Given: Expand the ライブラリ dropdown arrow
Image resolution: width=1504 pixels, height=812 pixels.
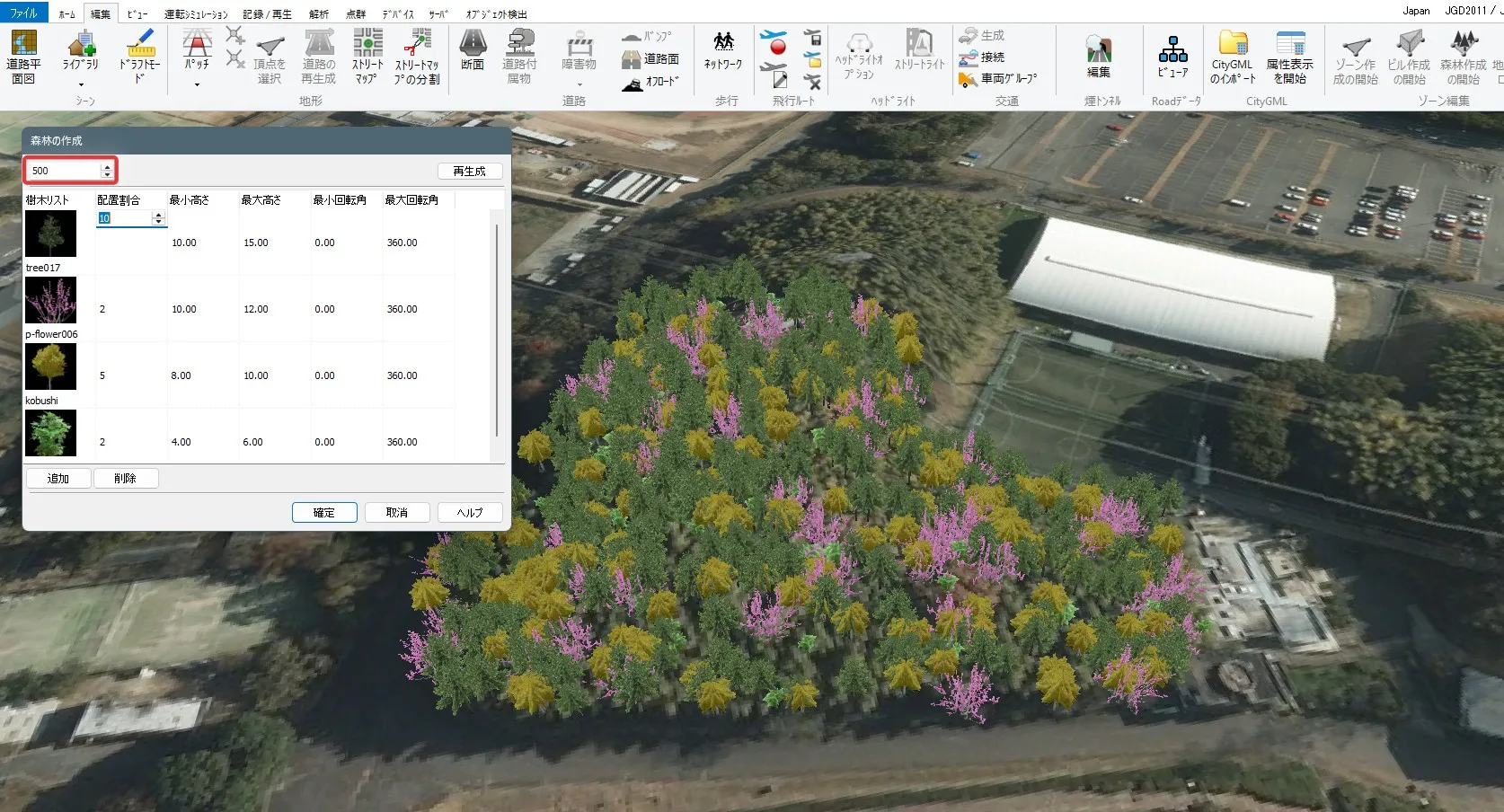Looking at the screenshot, I should [81, 85].
